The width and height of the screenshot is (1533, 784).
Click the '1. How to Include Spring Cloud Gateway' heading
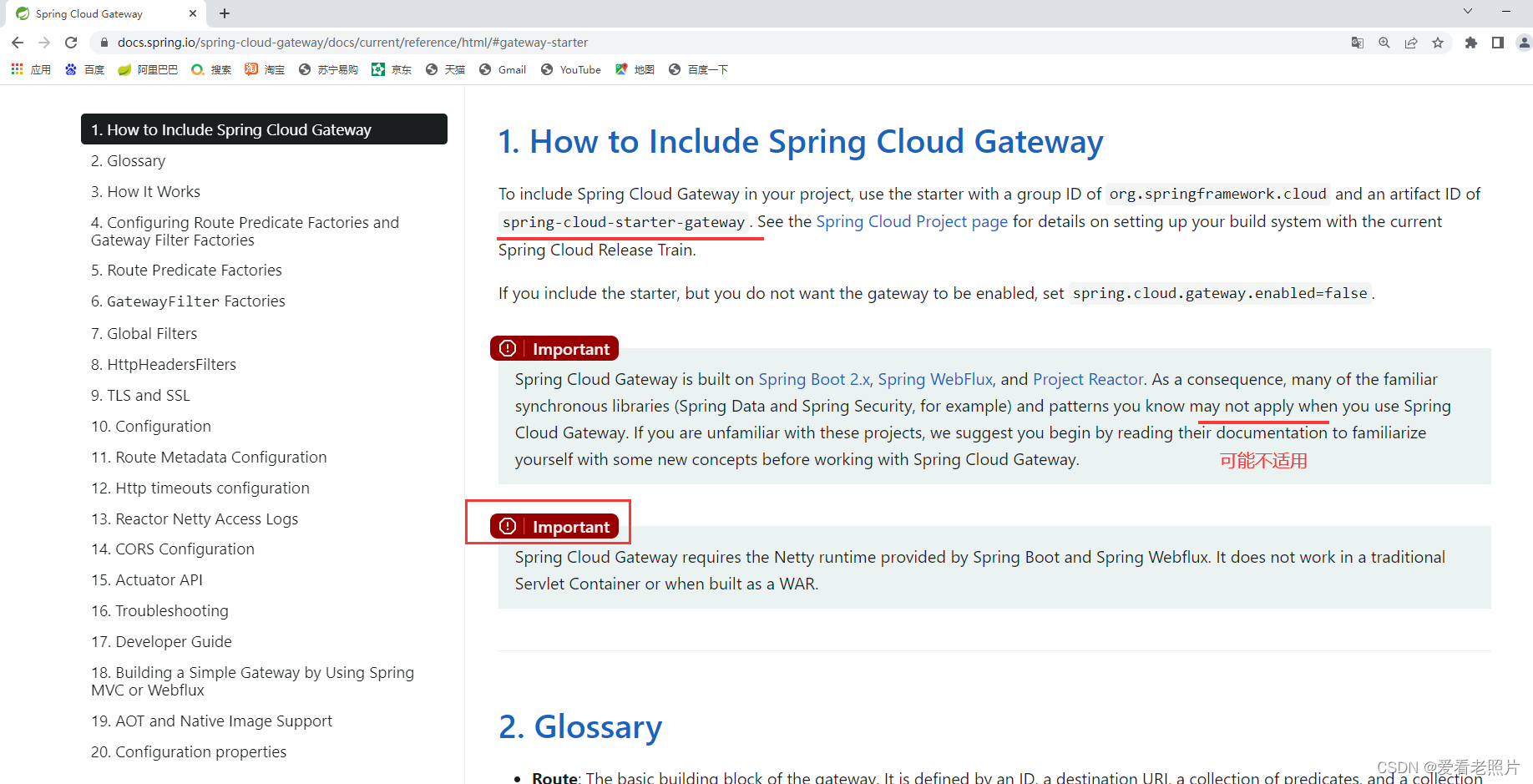pos(801,141)
